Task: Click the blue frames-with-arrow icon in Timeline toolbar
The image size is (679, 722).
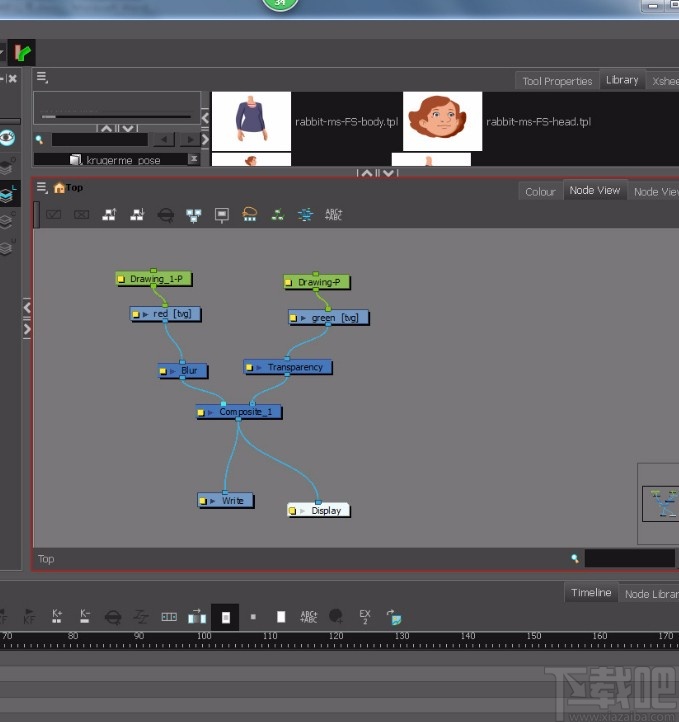Action: pyautogui.click(x=197, y=616)
